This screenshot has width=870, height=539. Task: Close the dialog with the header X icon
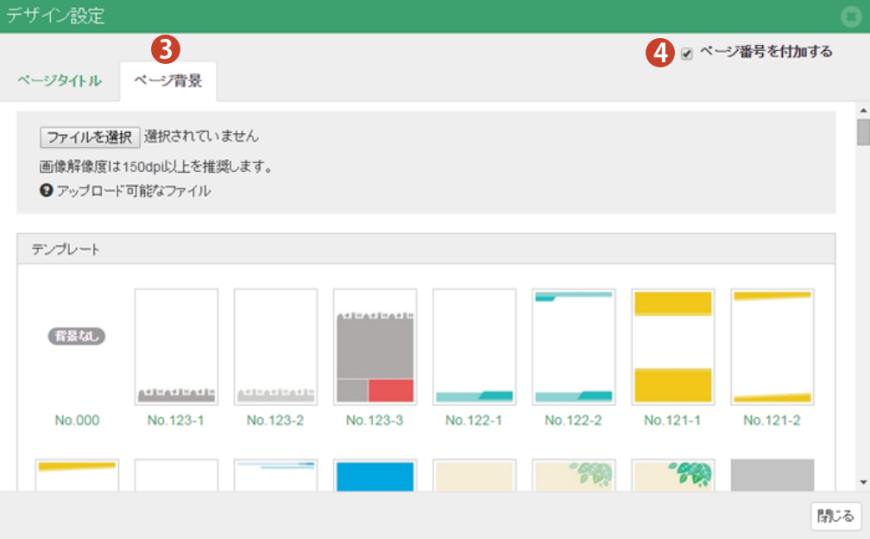click(x=852, y=16)
